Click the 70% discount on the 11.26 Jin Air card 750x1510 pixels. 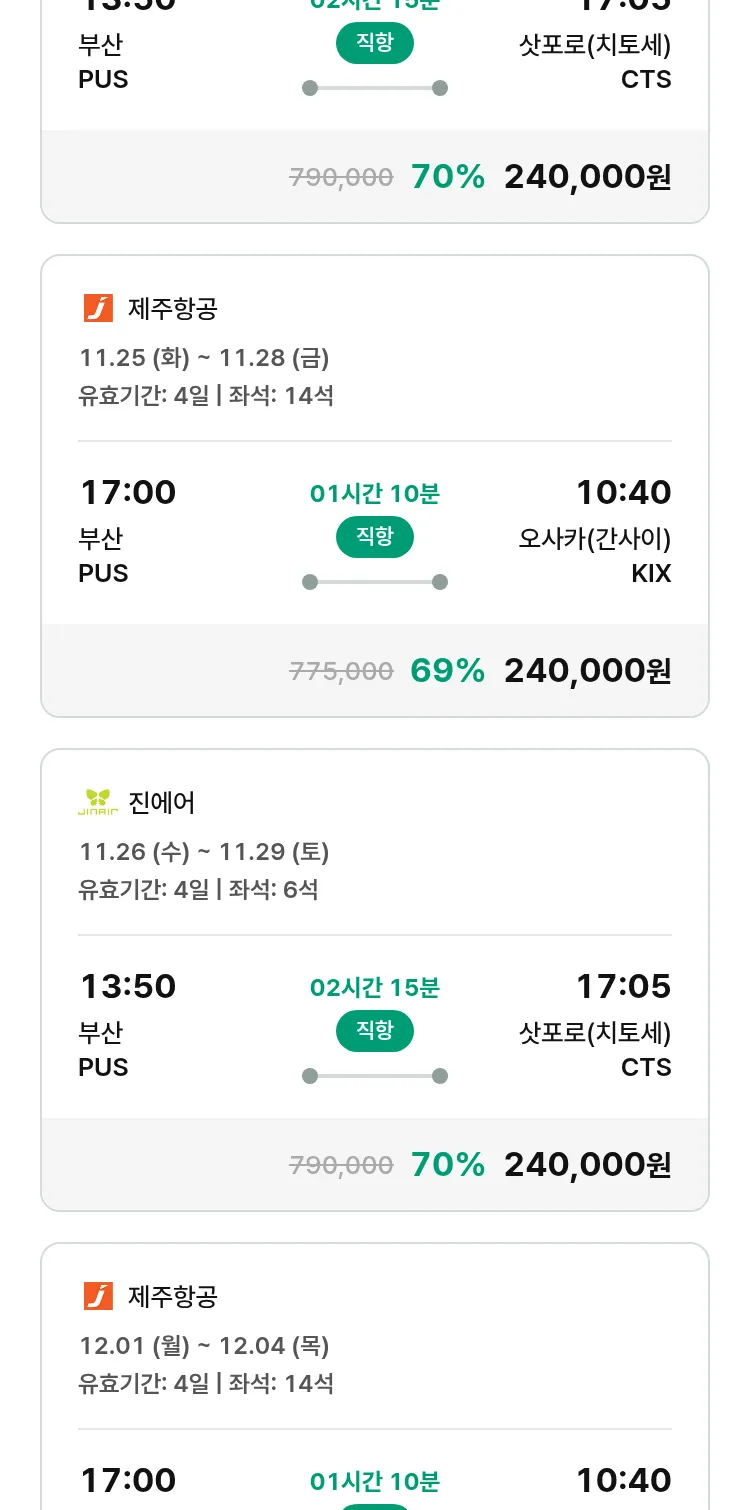[447, 1164]
